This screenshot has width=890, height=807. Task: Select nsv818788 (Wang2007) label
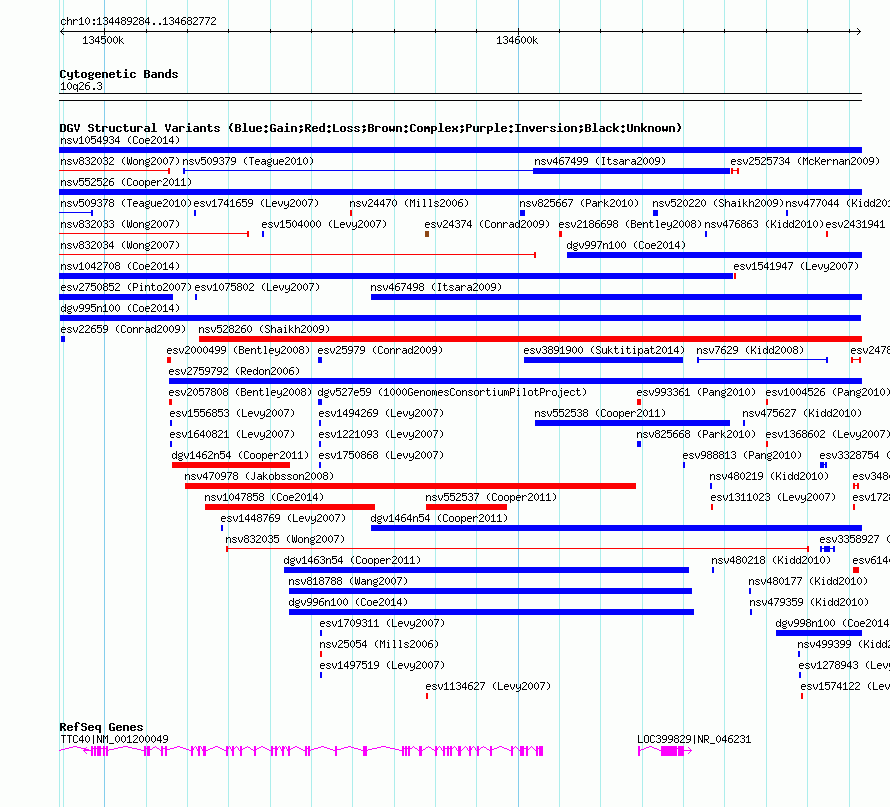click(x=348, y=581)
